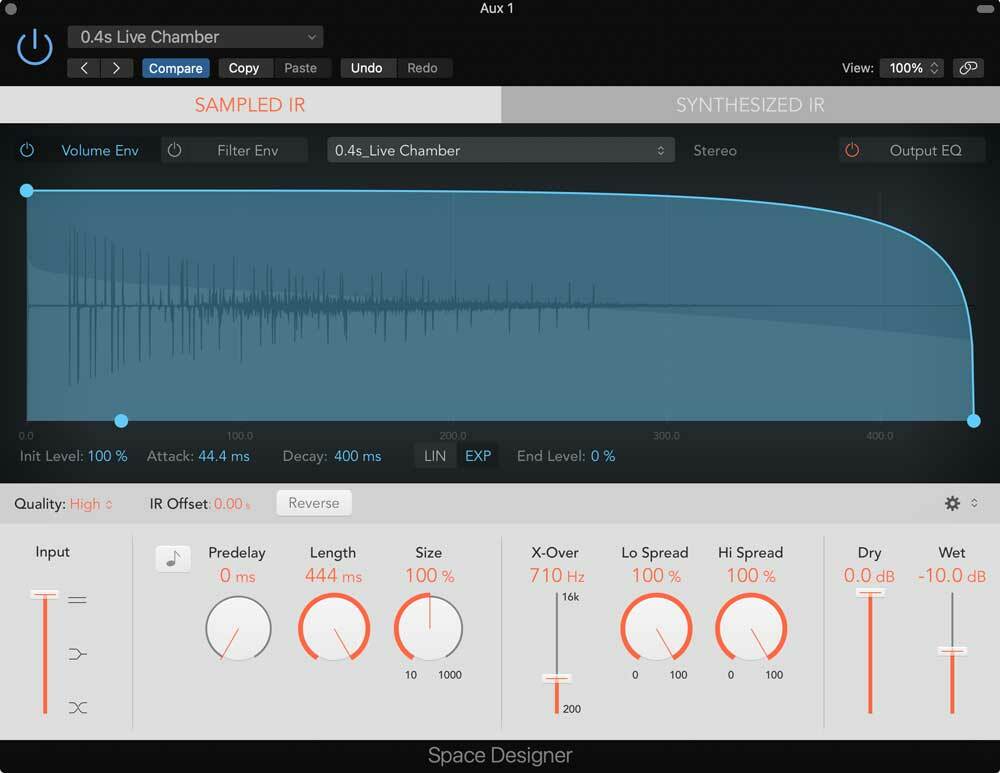1000x773 pixels.
Task: Click the musical note sync icon
Action: pos(173,559)
